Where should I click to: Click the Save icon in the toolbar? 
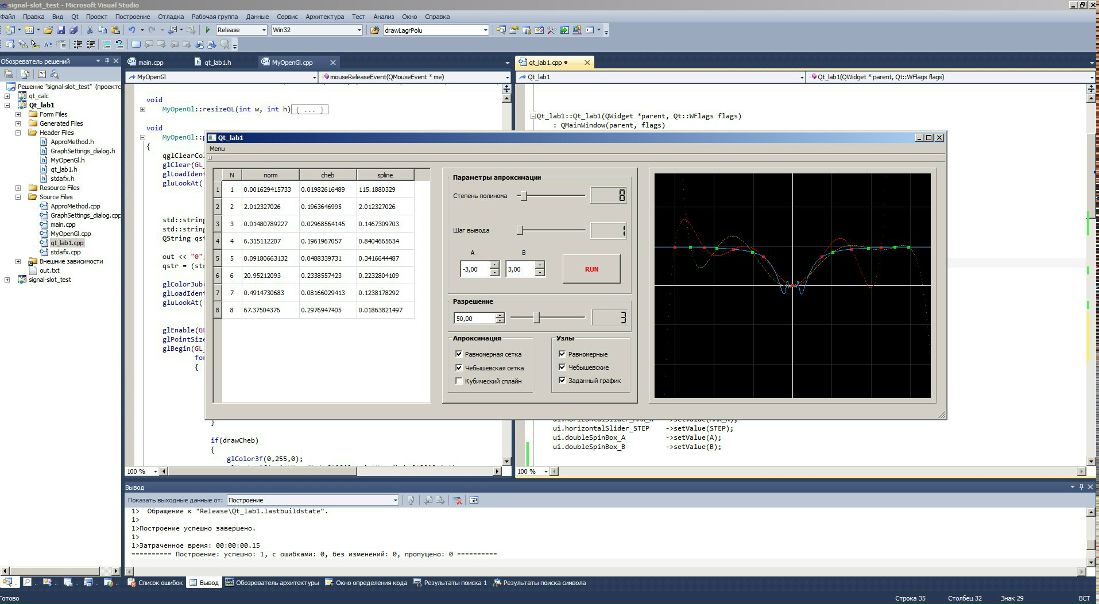[x=60, y=30]
